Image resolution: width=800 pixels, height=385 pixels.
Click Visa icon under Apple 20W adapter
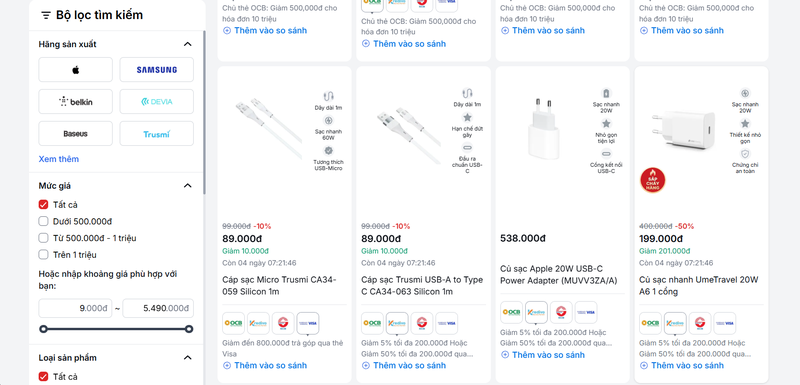tap(586, 312)
